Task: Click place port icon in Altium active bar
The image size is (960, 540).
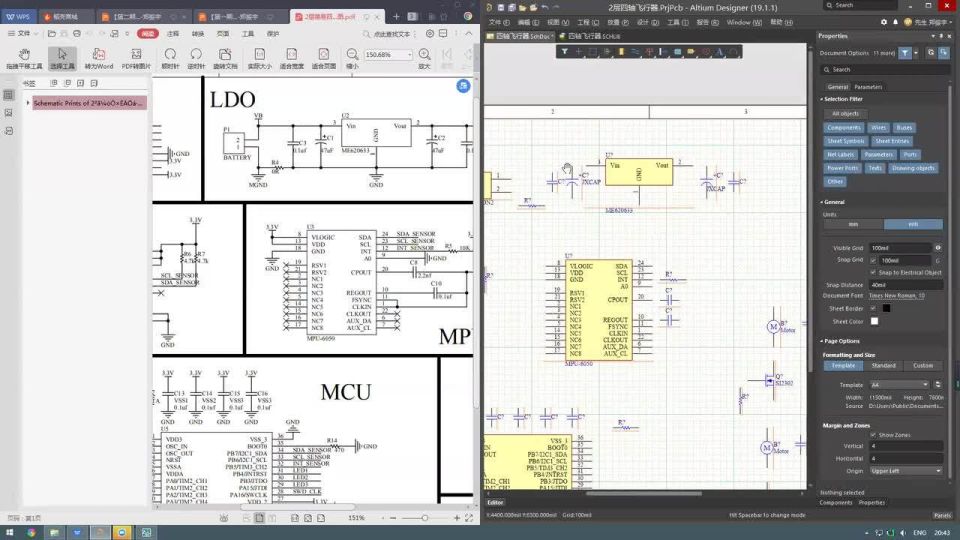Action: click(691, 52)
